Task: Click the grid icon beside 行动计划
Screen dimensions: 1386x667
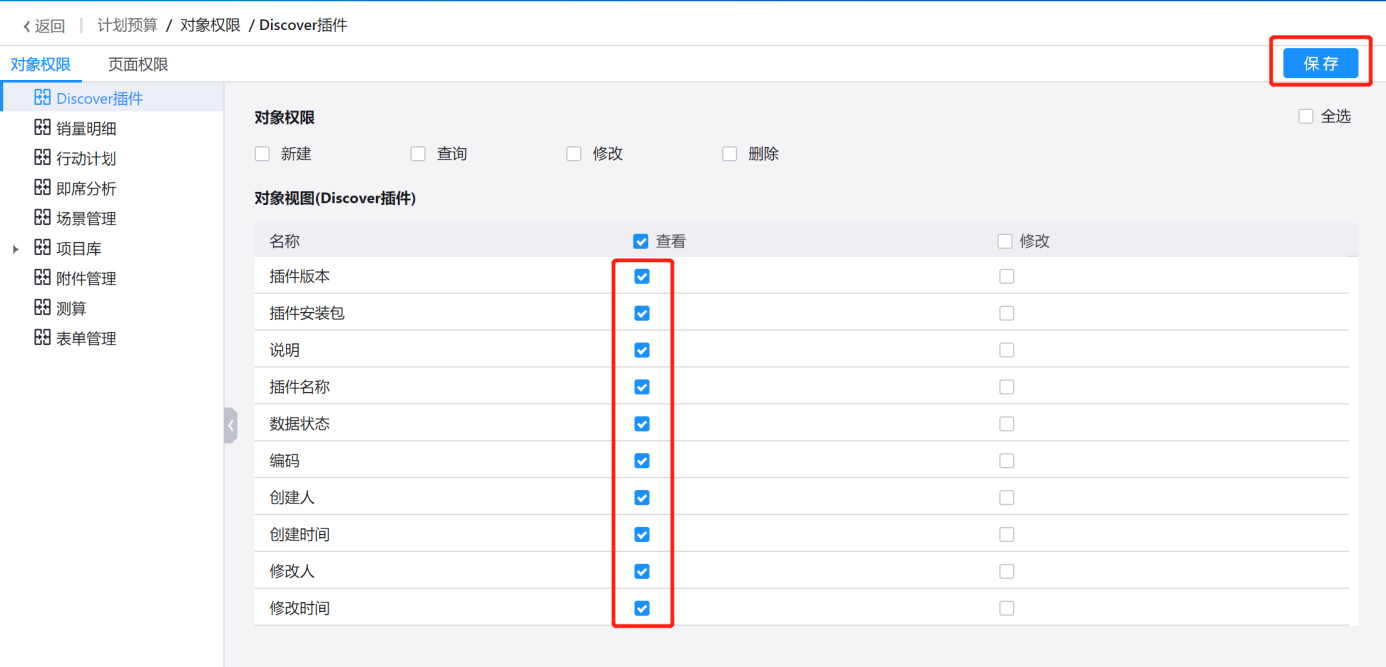Action: point(42,157)
